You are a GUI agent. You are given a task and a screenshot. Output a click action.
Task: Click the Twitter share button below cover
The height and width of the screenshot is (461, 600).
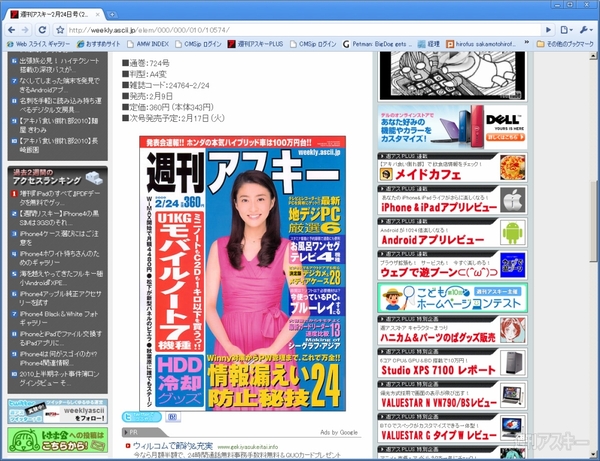pyautogui.click(x=142, y=417)
